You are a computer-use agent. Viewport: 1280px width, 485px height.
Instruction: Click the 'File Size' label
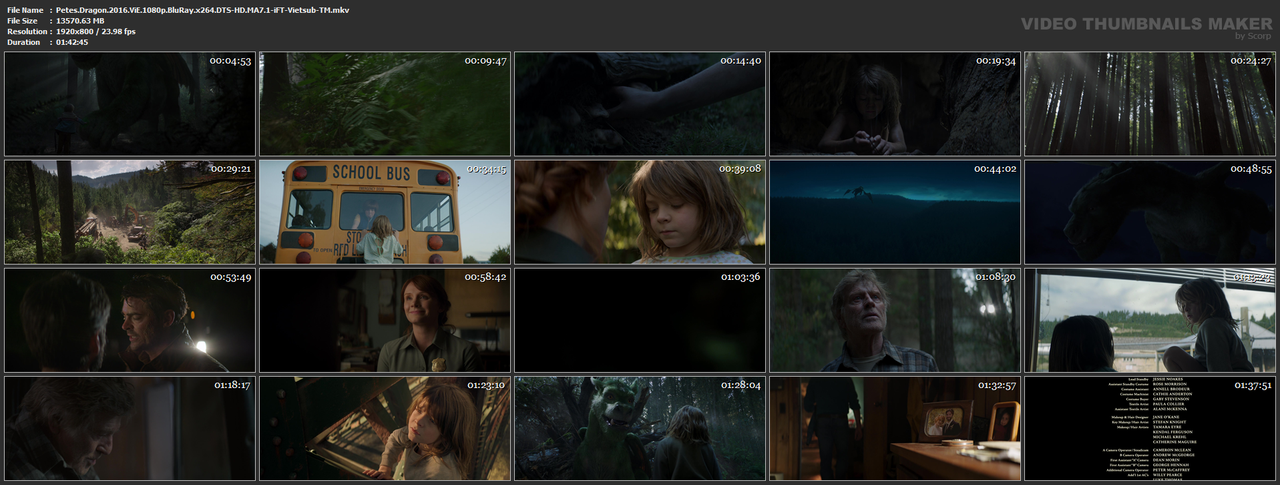[22, 20]
